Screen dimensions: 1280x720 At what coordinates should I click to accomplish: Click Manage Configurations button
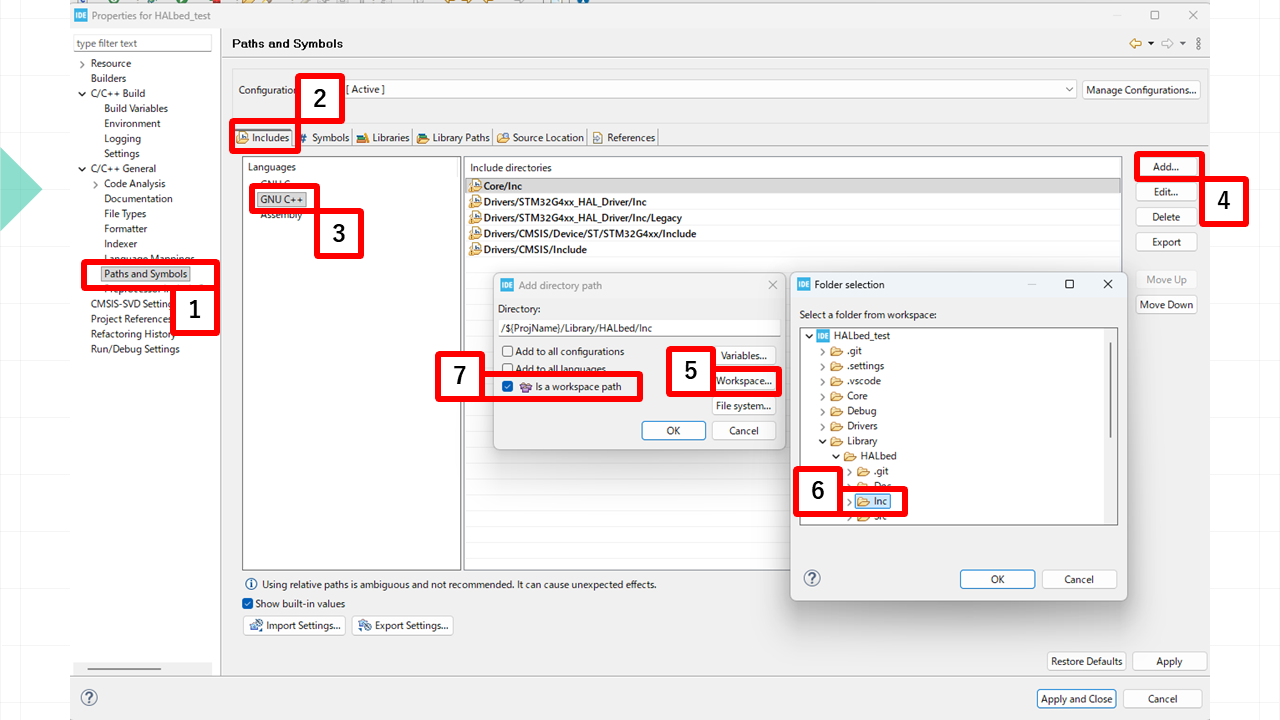pyautogui.click(x=1141, y=90)
